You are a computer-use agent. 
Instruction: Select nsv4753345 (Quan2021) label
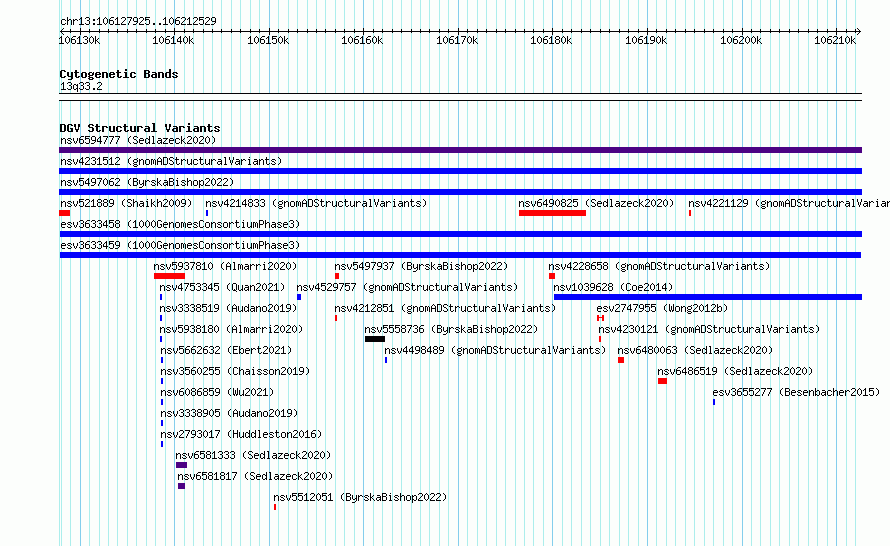(x=222, y=287)
